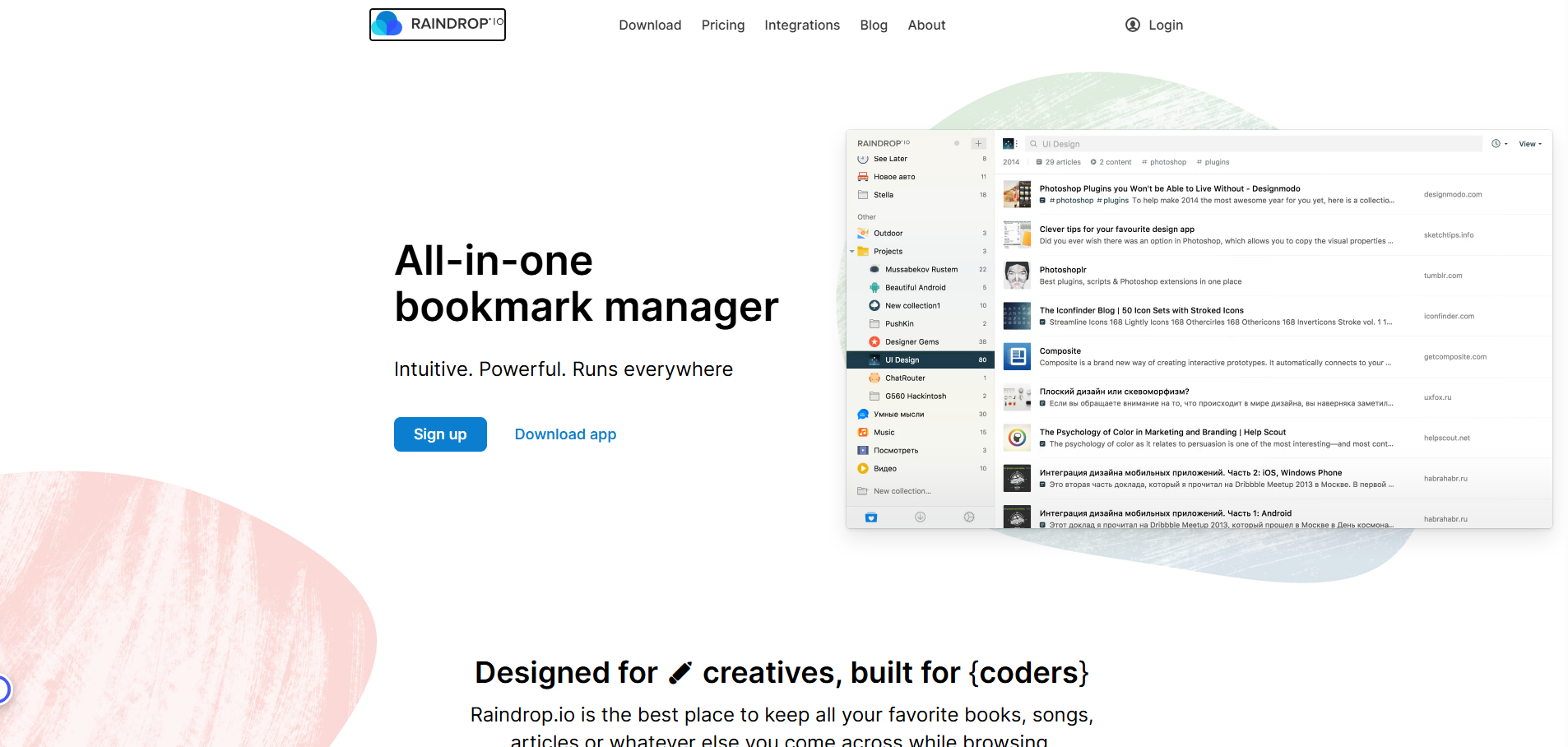This screenshot has height=747, width=1568.
Task: Open the settings gear in the sidebar footer
Action: (968, 517)
